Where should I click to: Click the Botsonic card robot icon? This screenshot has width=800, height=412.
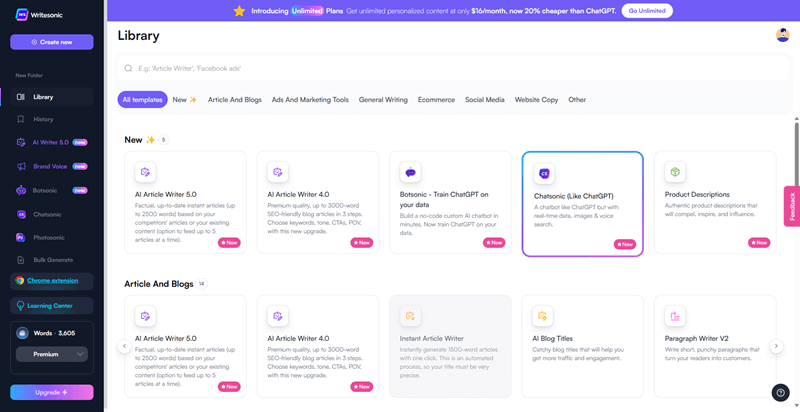coord(410,172)
